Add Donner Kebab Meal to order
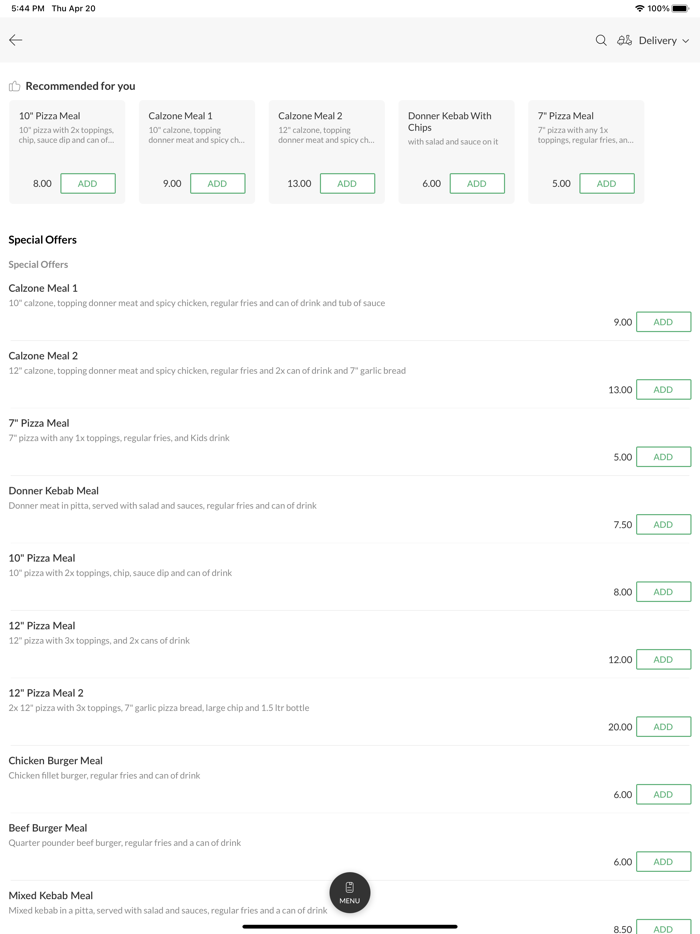 (663, 524)
